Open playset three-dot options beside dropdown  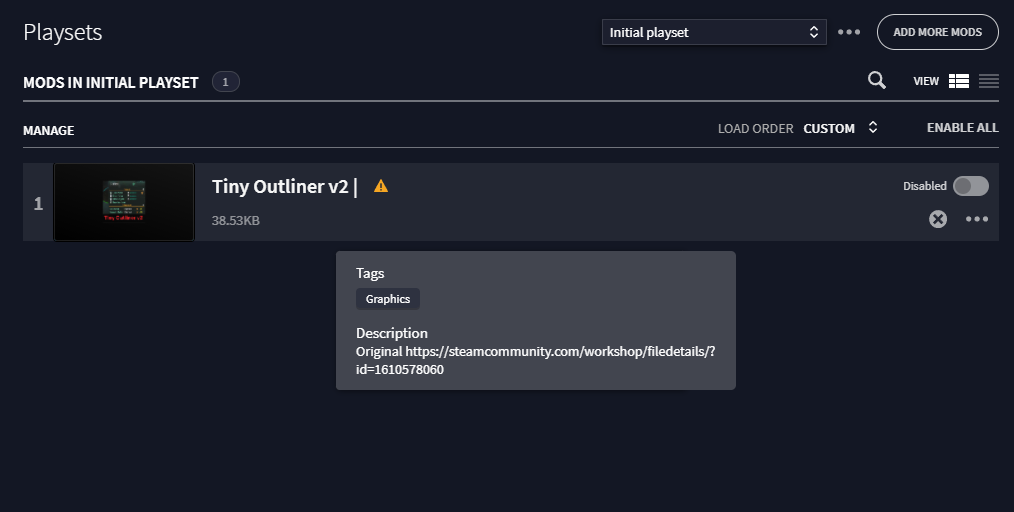click(x=848, y=32)
